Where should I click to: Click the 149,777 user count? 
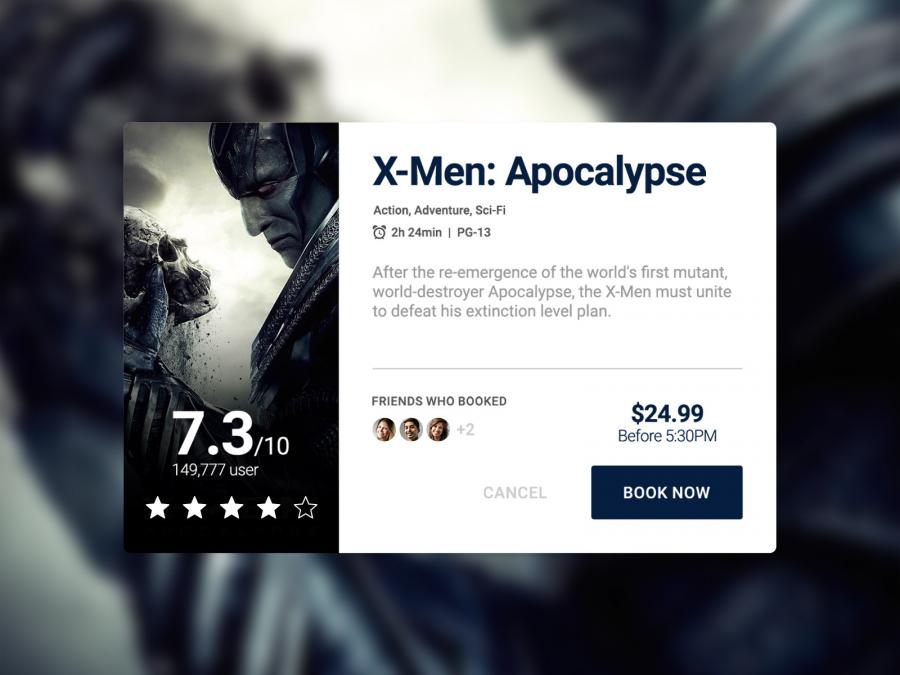coord(215,470)
